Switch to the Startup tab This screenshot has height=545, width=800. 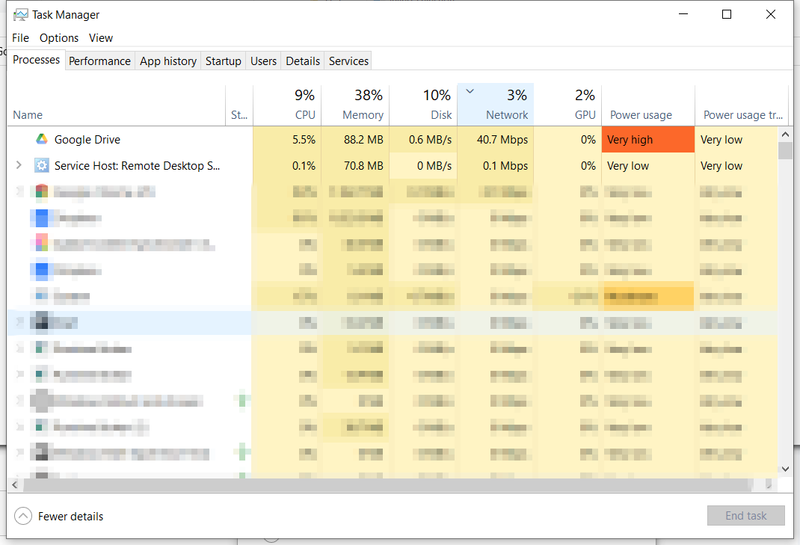pos(223,61)
